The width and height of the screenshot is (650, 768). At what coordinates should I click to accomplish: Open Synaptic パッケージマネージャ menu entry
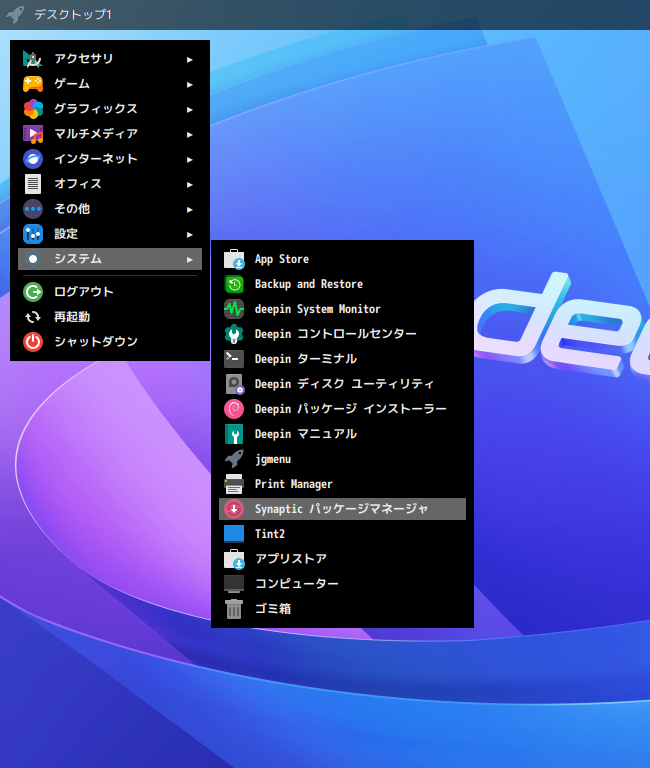pos(342,509)
